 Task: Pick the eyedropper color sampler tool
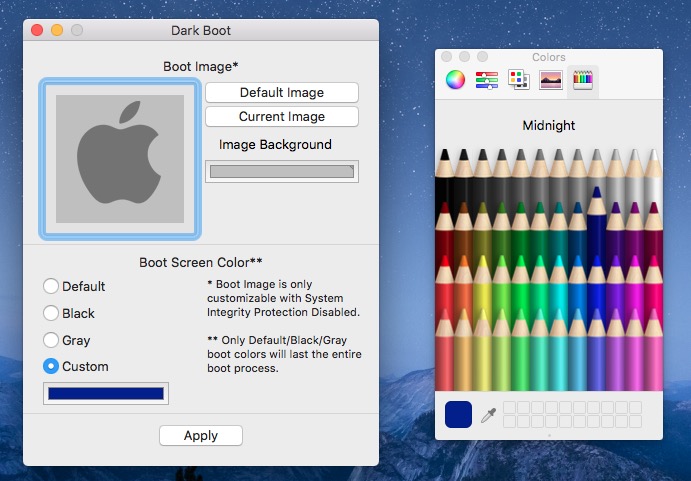tap(488, 415)
